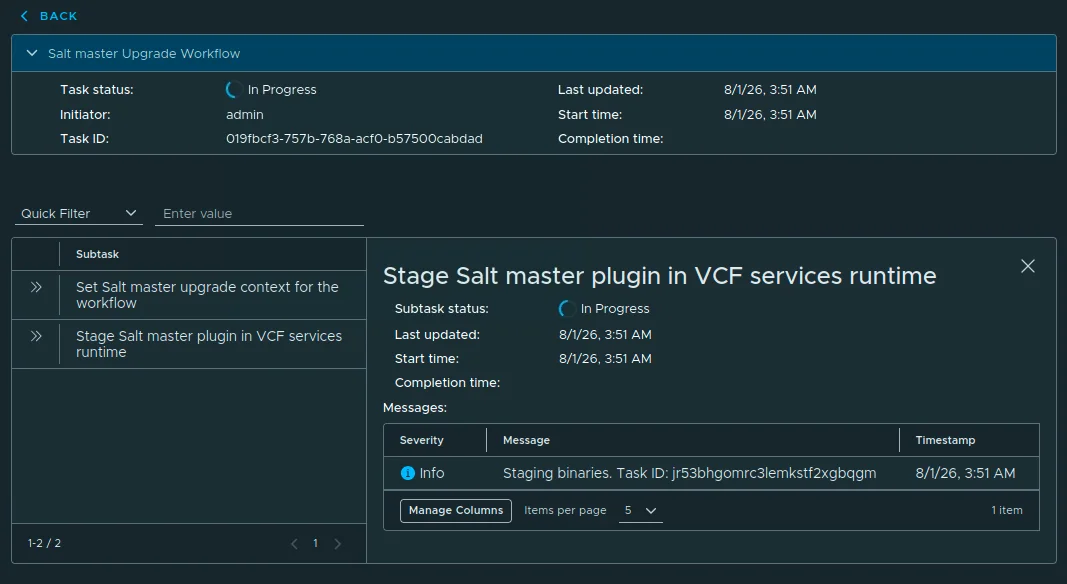
Task: Select 'Stage Salt master plugin in VCF services runtime' row text
Action: (x=209, y=344)
